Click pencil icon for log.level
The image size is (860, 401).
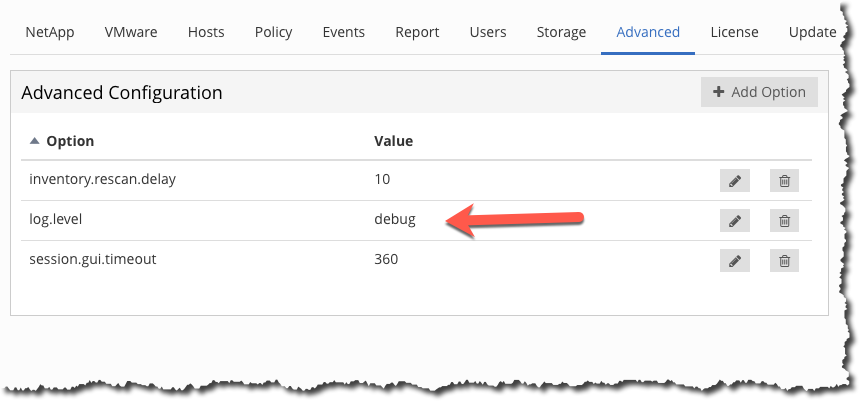734,220
